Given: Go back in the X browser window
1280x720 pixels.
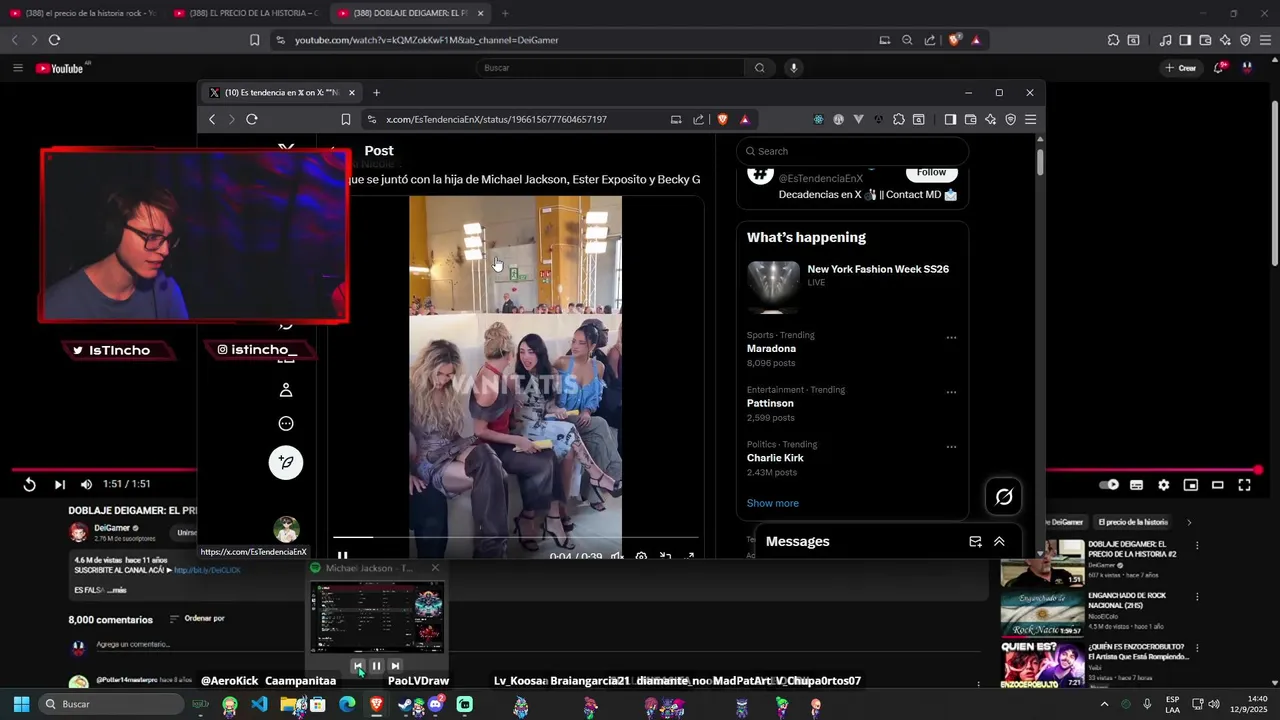Looking at the screenshot, I should [x=212, y=119].
